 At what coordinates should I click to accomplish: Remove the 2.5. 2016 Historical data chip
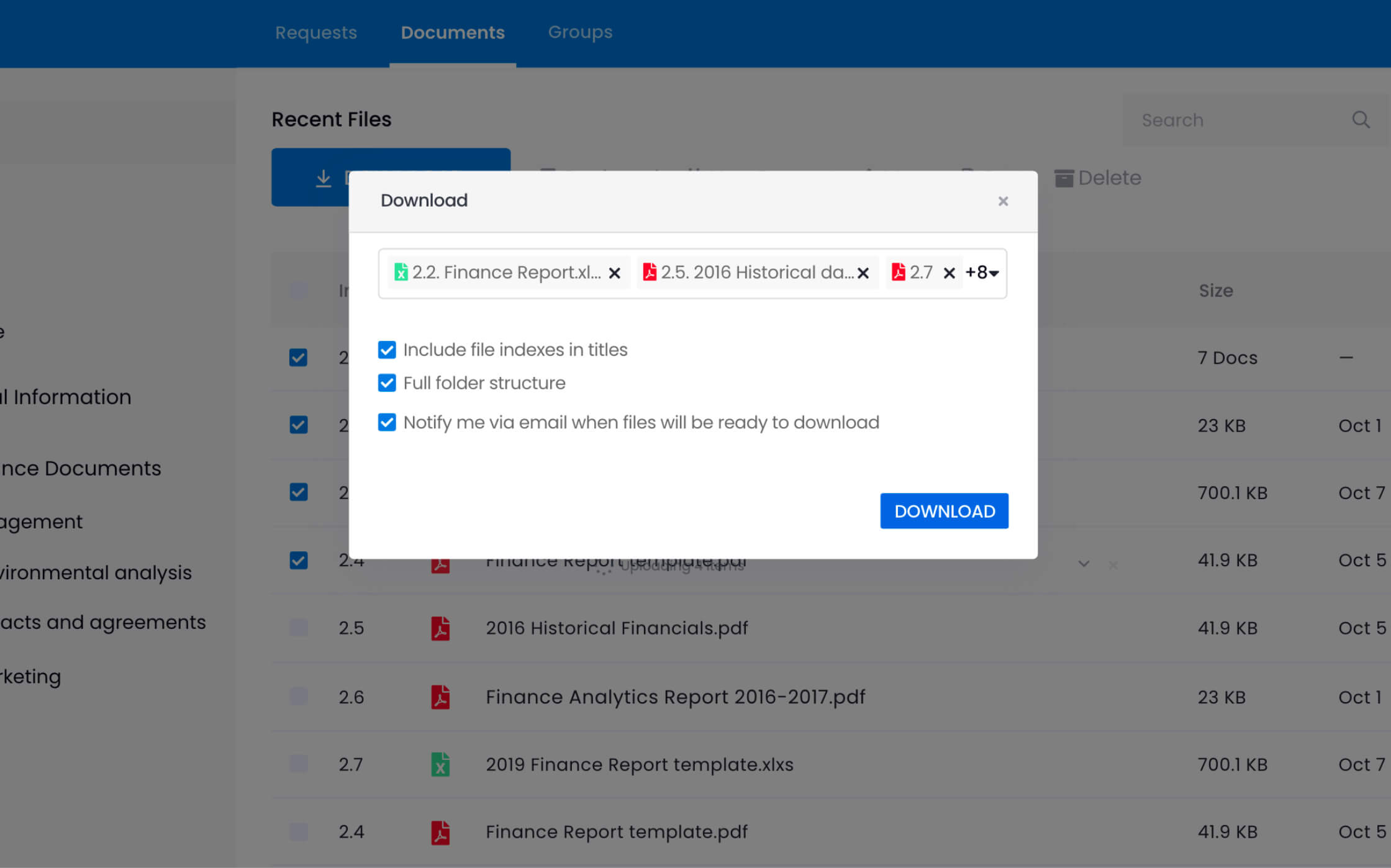pos(863,273)
